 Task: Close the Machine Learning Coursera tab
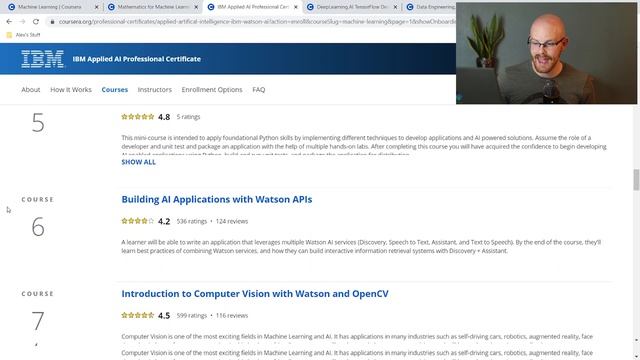(97, 7)
